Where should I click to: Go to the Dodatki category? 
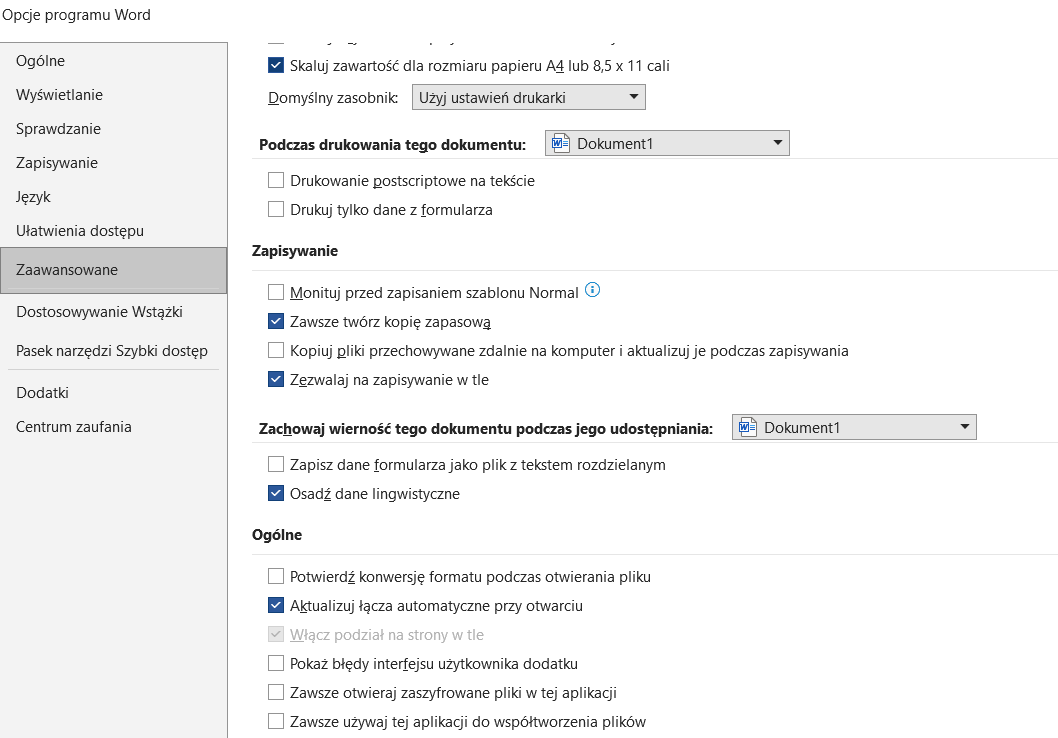coord(113,393)
